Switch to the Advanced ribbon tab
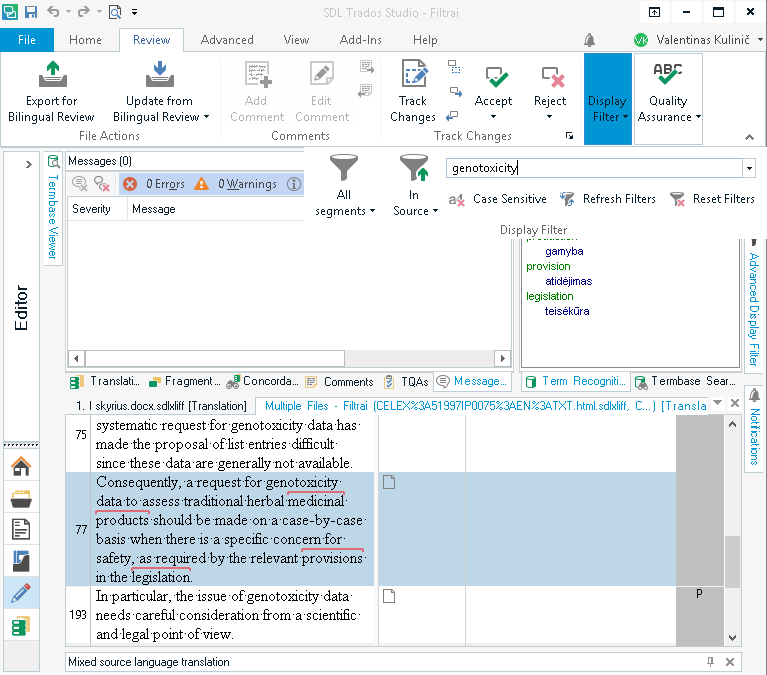The height and width of the screenshot is (675, 767). [x=227, y=40]
